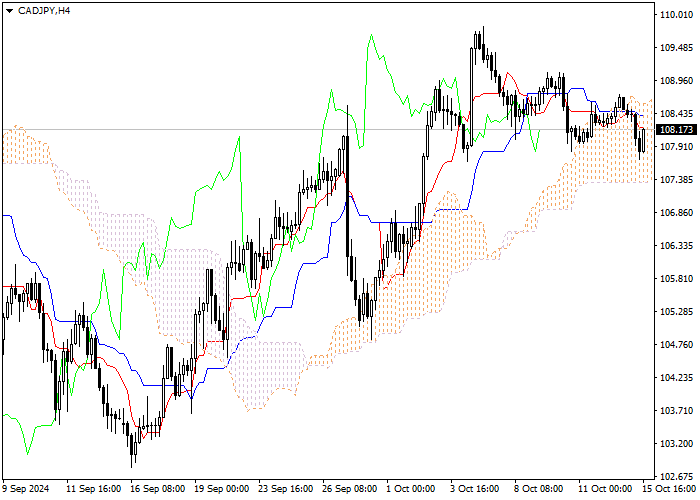This screenshot has width=700, height=500.
Task: Click the 108.435 price axis label
Action: click(x=676, y=114)
